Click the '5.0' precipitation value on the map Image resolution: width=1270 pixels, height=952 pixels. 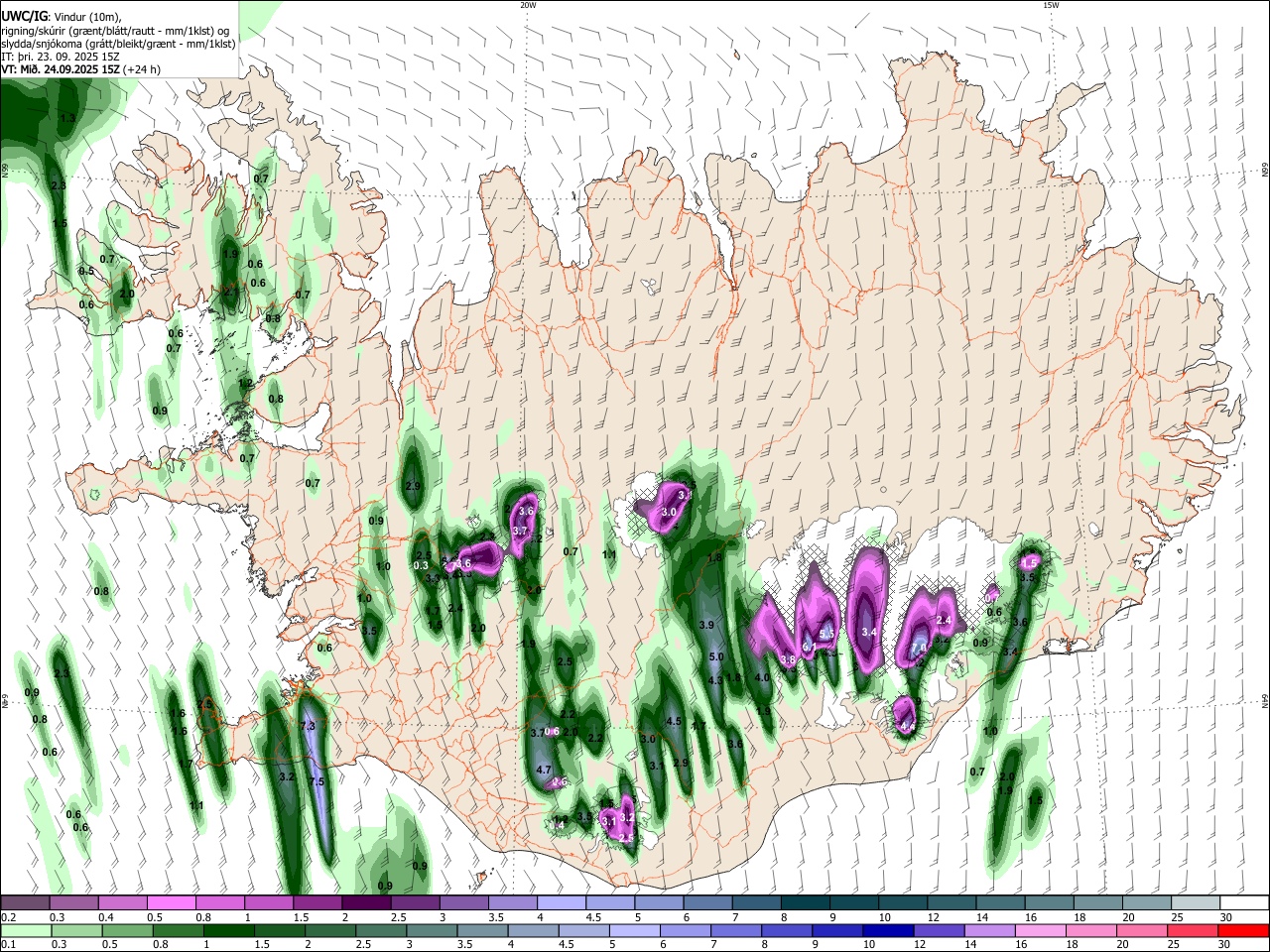(x=716, y=657)
